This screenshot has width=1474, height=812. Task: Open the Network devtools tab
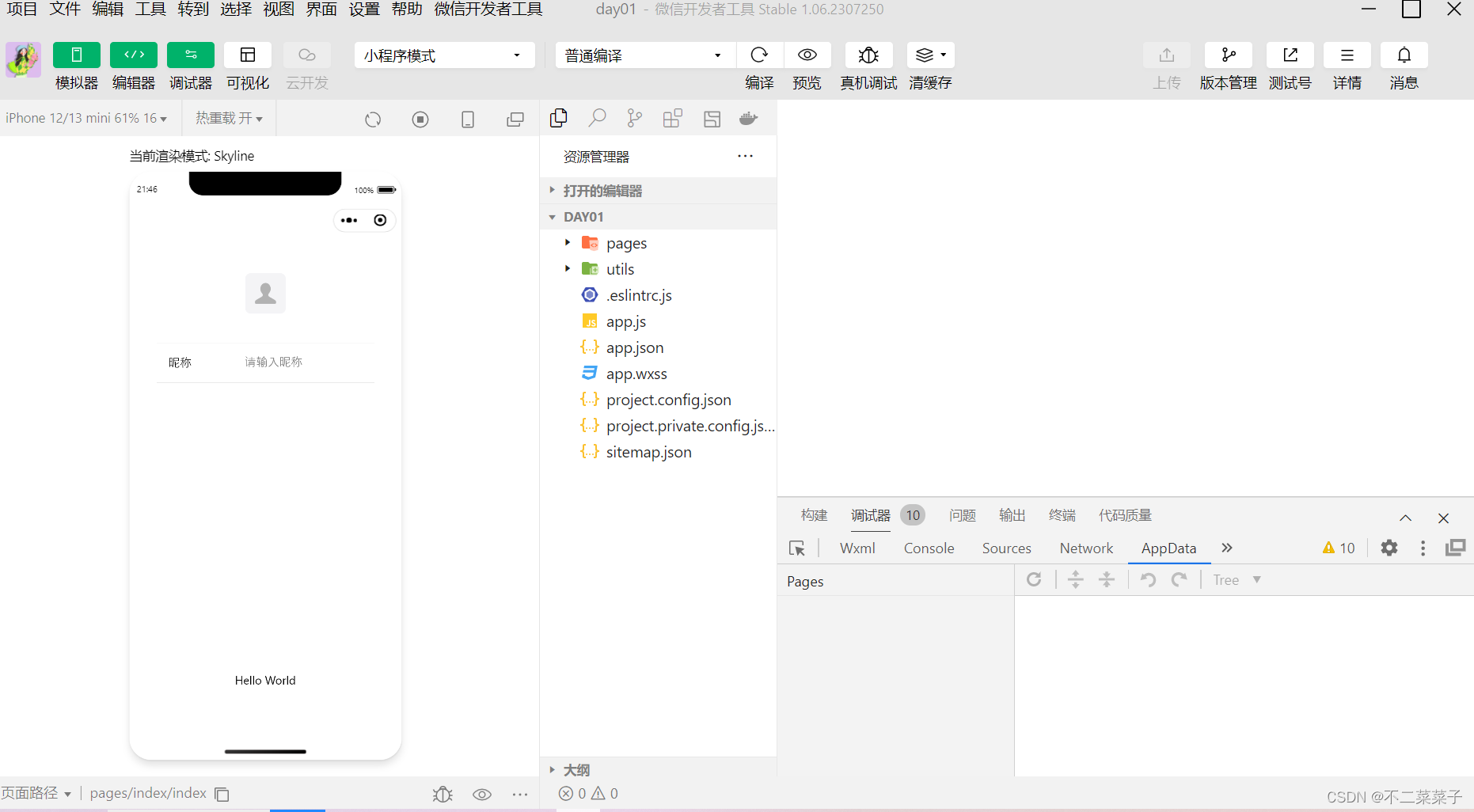(1086, 548)
